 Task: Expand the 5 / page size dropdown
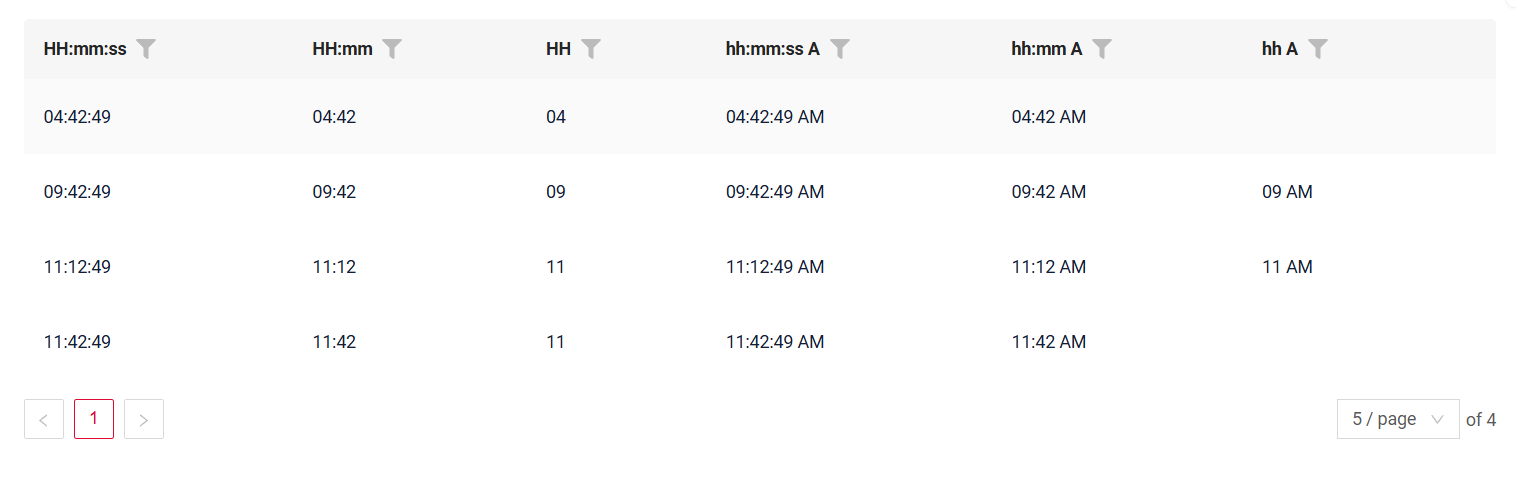(1397, 419)
